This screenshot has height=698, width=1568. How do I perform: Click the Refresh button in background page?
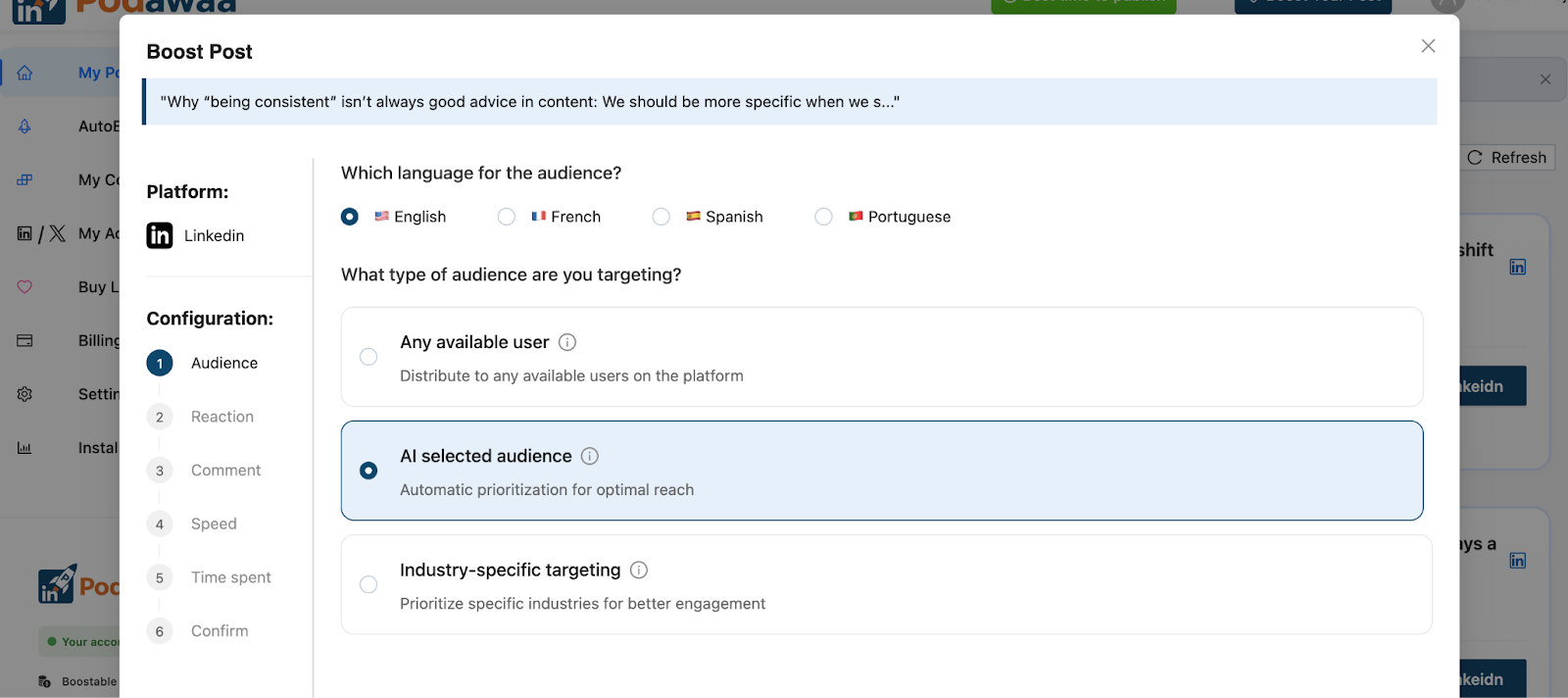pyautogui.click(x=1507, y=158)
